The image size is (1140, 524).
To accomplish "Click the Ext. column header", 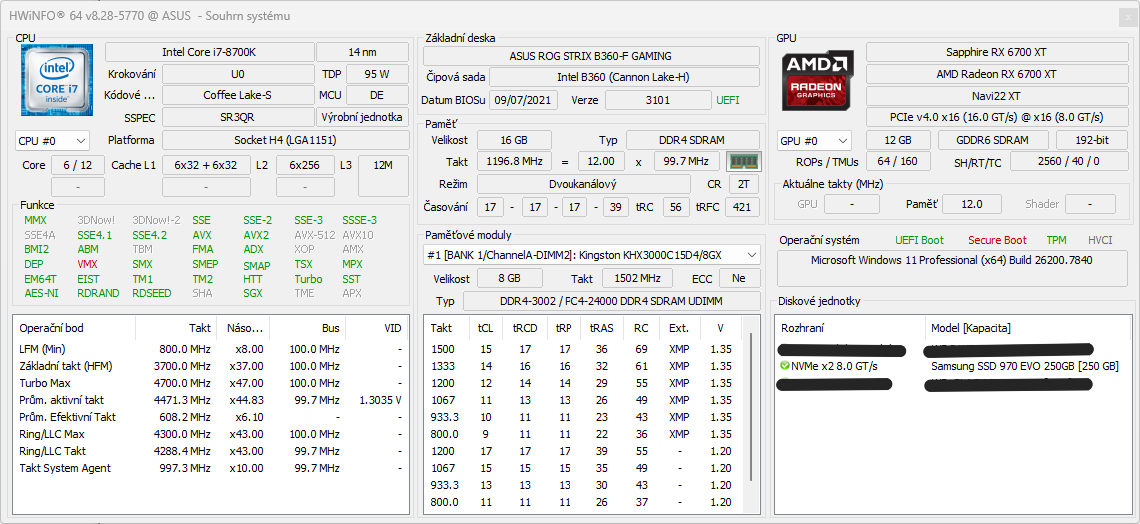I will point(678,328).
